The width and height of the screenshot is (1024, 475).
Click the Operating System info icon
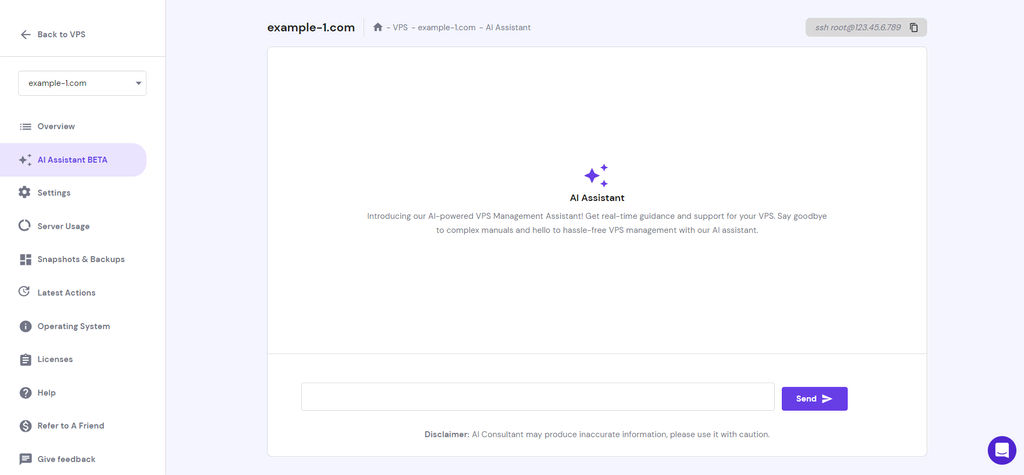pyautogui.click(x=25, y=326)
